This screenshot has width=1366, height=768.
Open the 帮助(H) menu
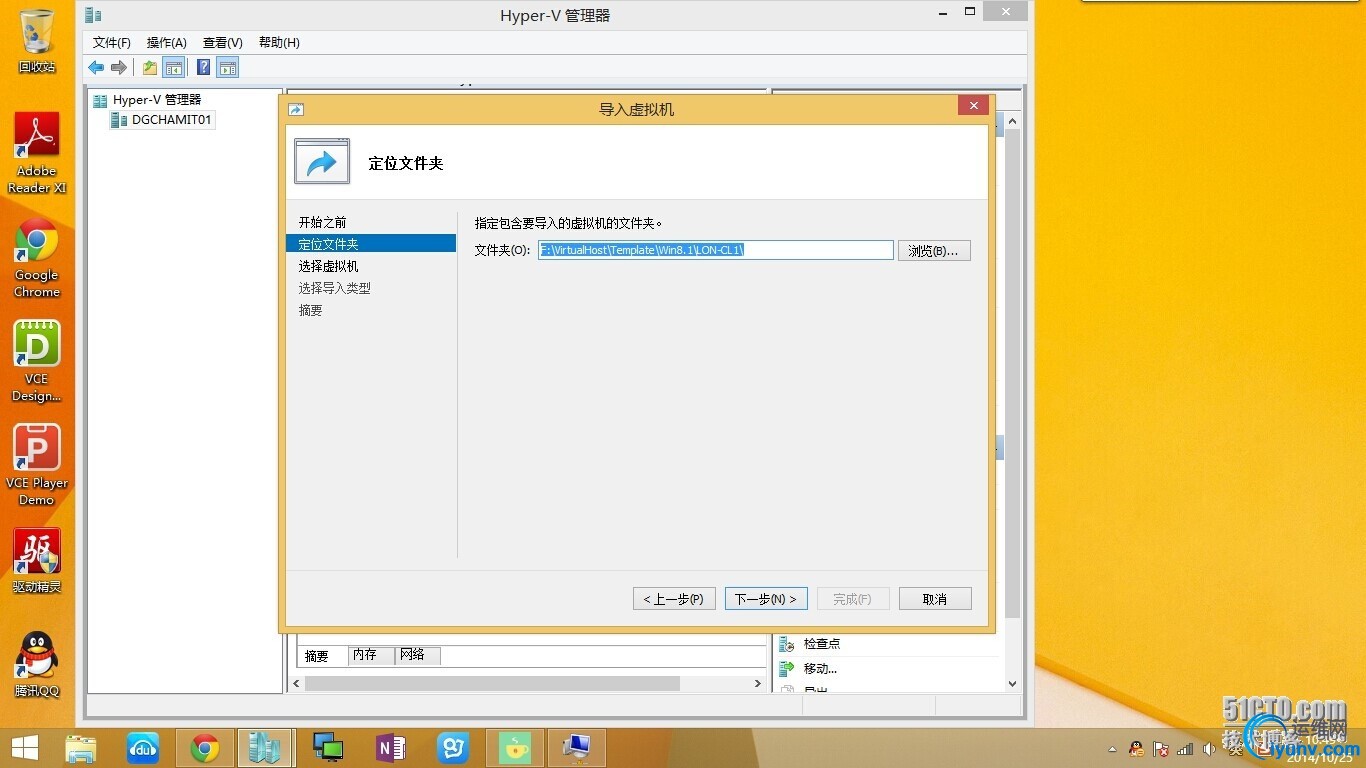tap(279, 43)
